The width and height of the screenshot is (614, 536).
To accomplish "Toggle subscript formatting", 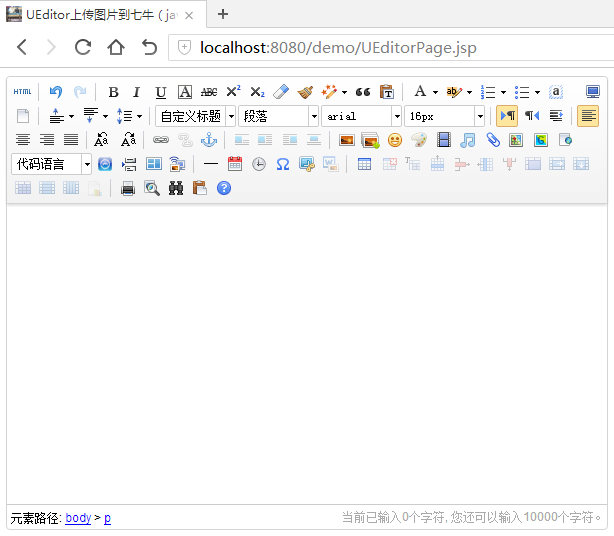I will click(257, 92).
